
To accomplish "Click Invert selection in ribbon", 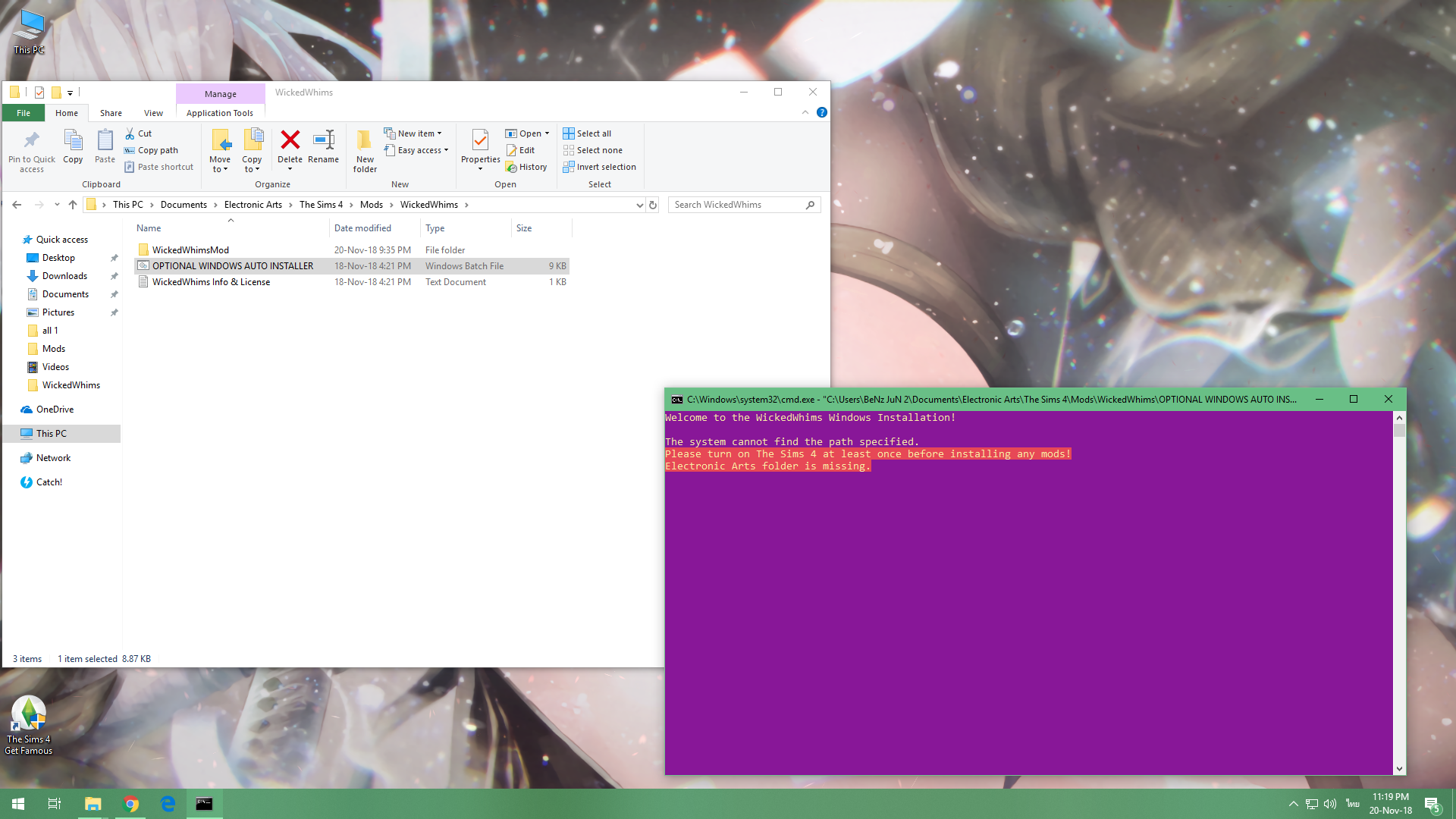I will pos(599,167).
